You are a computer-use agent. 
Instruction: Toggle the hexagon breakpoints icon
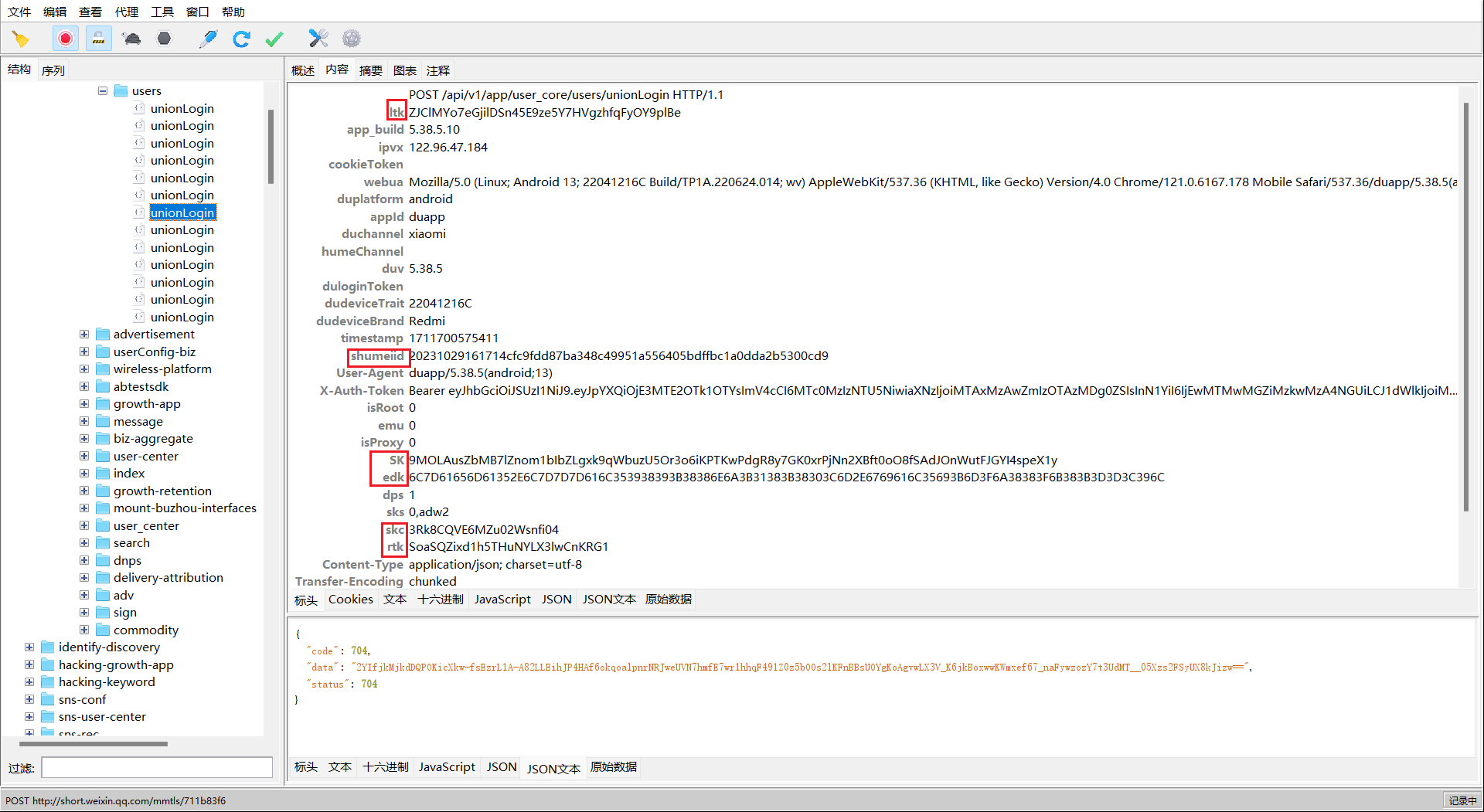point(164,39)
